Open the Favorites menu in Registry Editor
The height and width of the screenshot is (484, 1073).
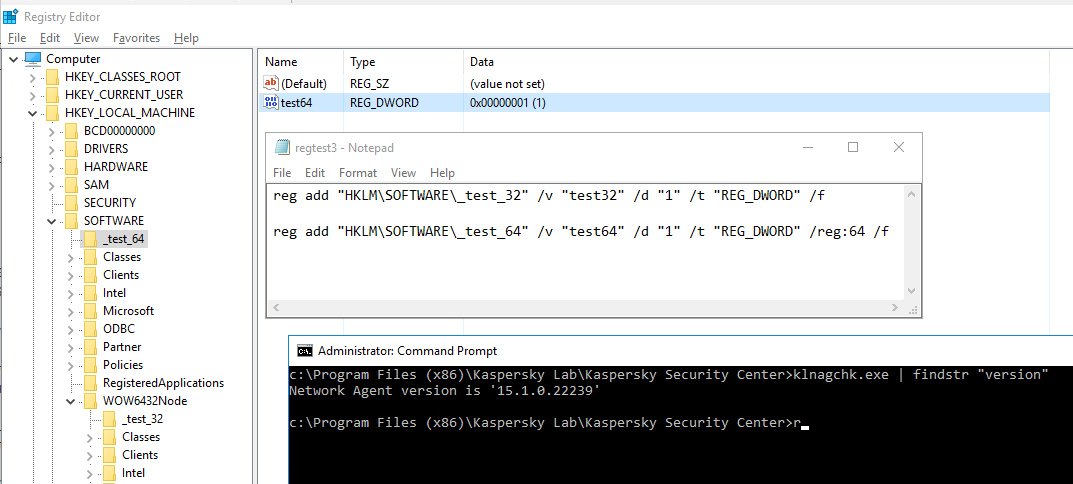[136, 38]
